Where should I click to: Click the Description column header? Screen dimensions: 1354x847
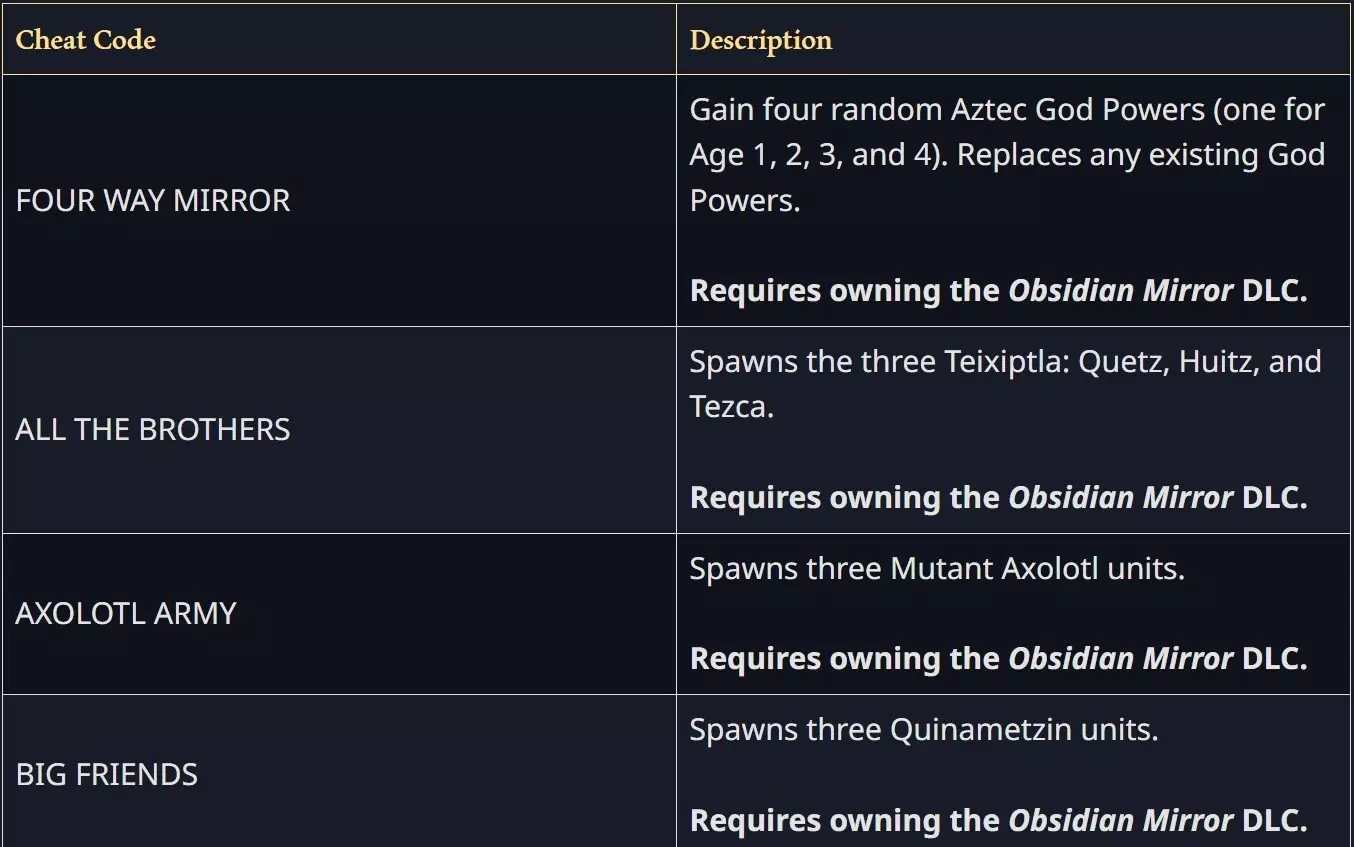761,40
